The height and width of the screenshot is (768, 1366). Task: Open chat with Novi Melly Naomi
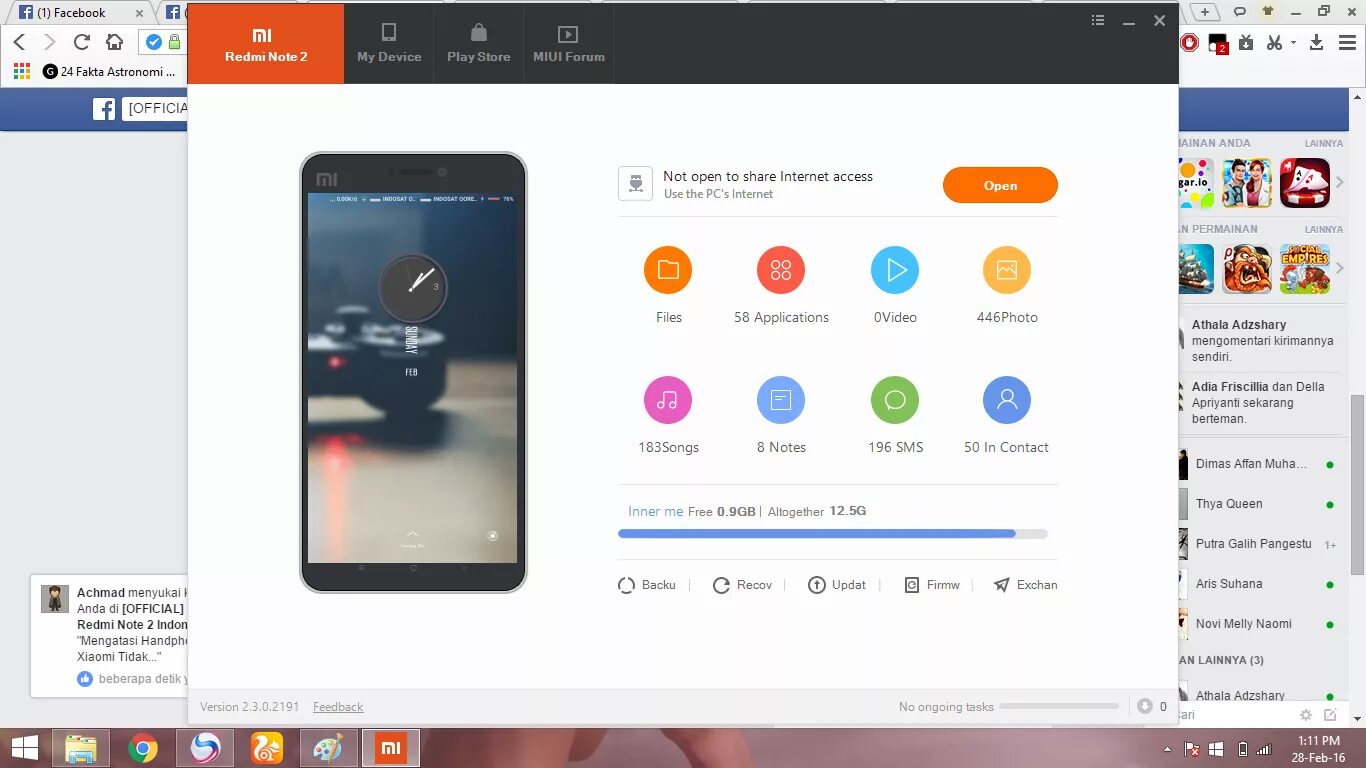[1260, 624]
